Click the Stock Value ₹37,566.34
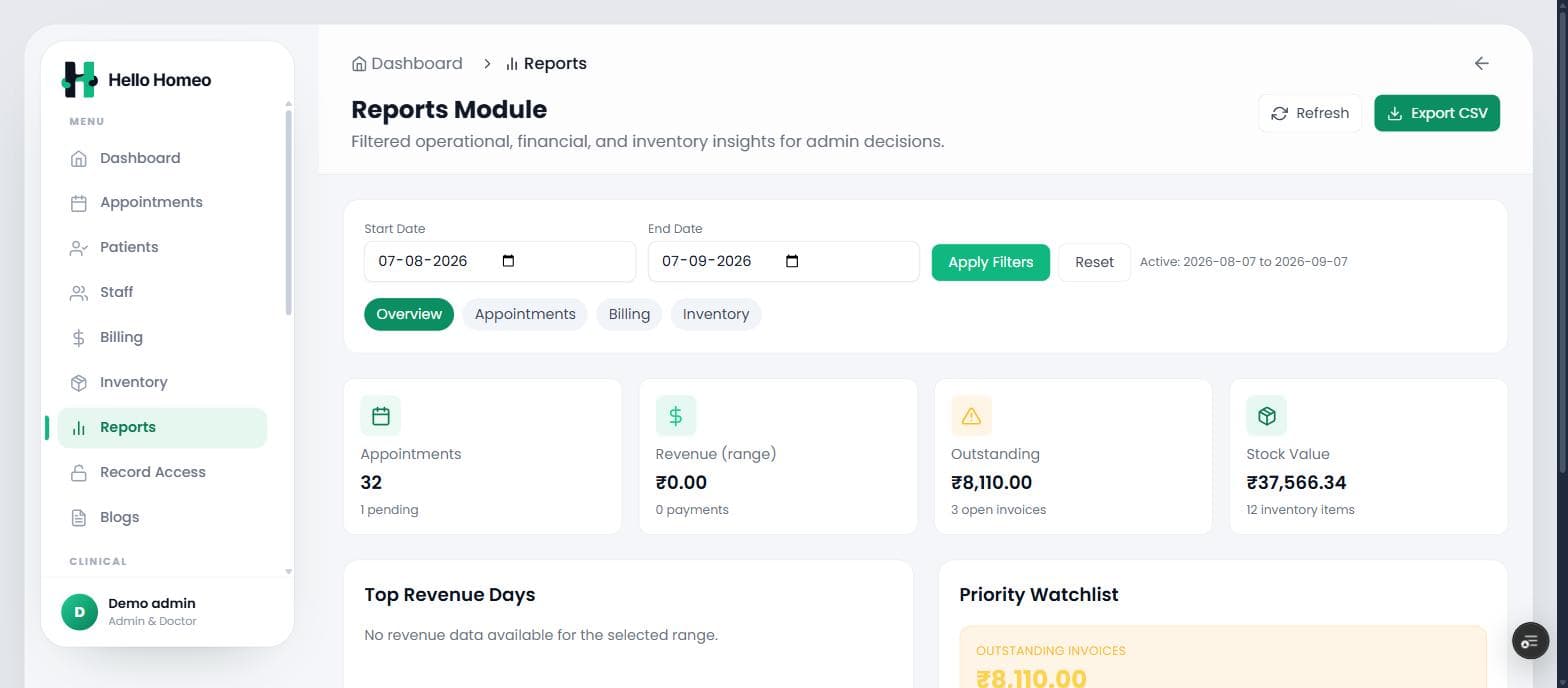Image resolution: width=1568 pixels, height=688 pixels. 1296,483
